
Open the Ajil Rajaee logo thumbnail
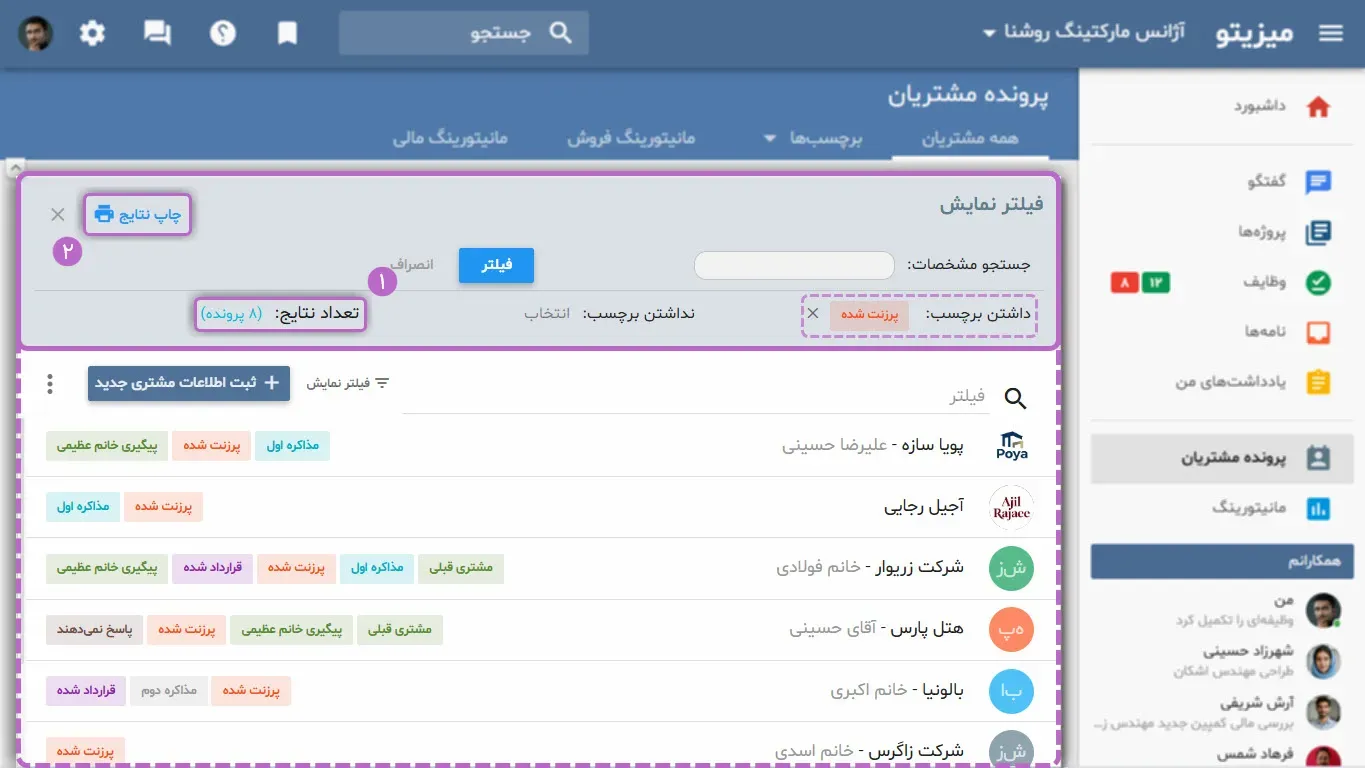[x=1011, y=507]
